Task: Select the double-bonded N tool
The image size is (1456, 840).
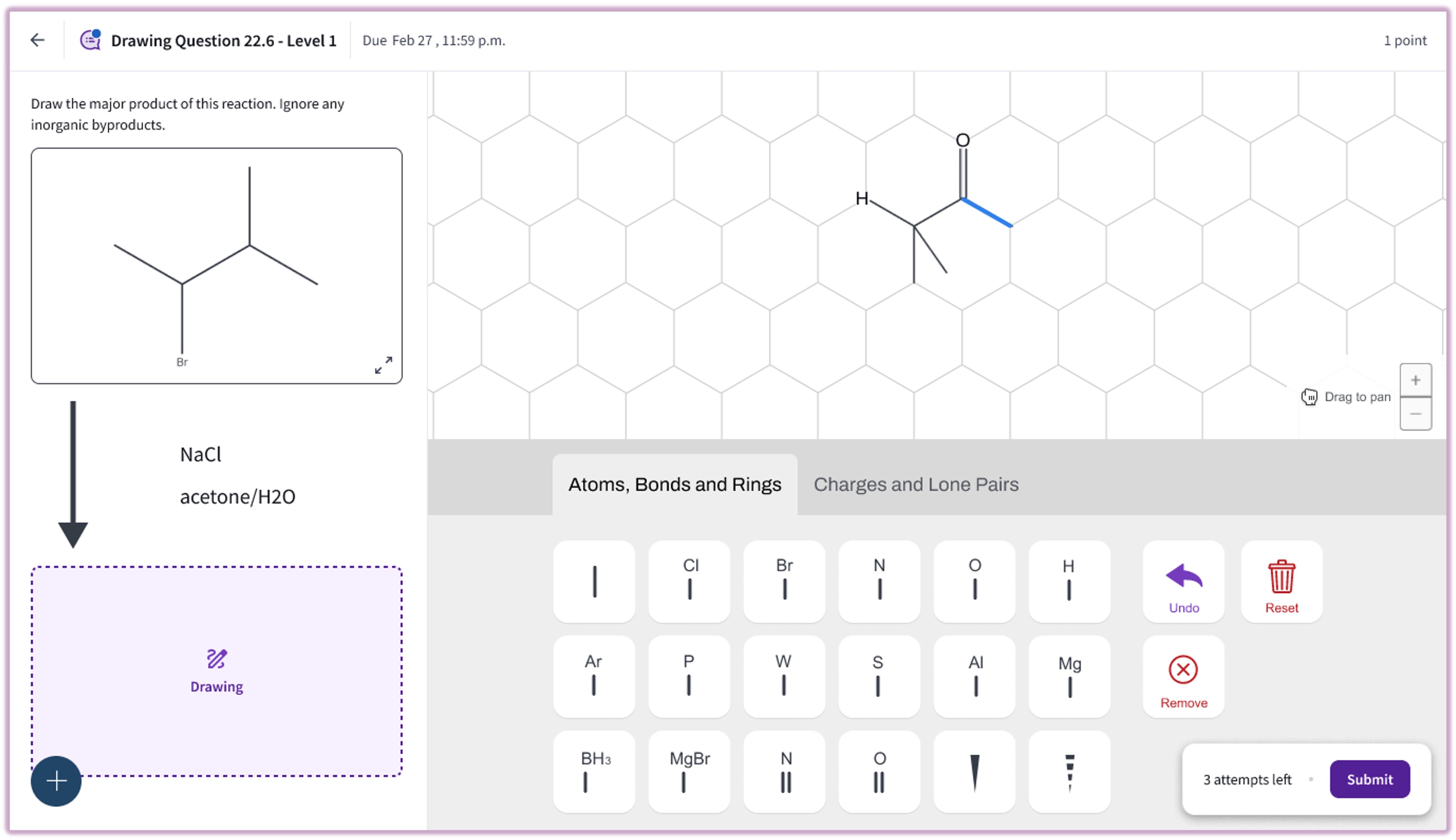Action: click(784, 772)
